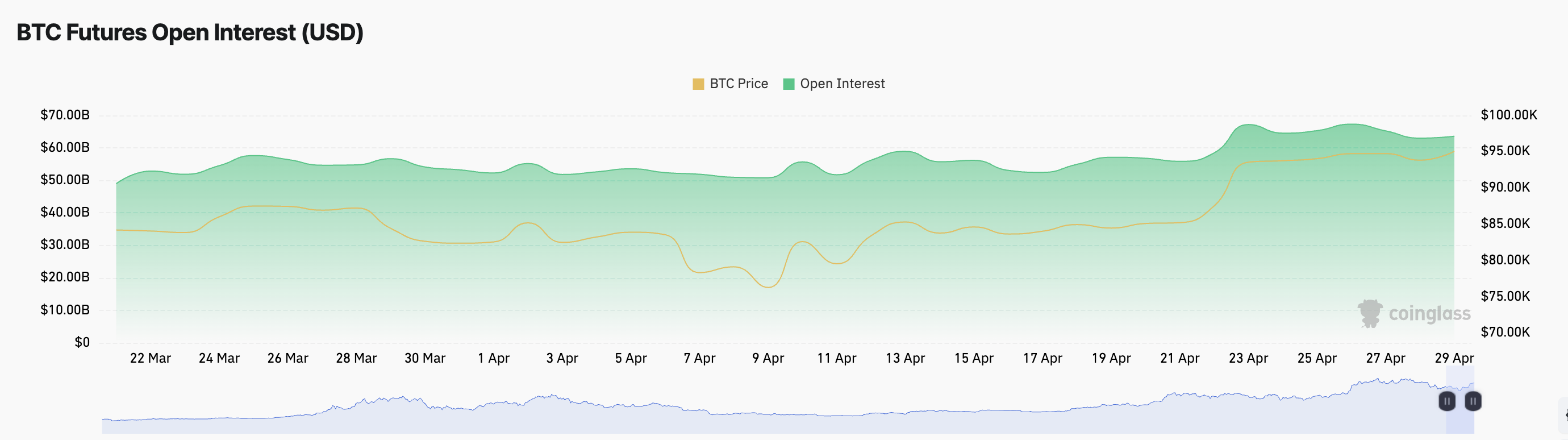Click the coinglass watermark text
Image resolution: width=1568 pixels, height=440 pixels.
[1429, 313]
